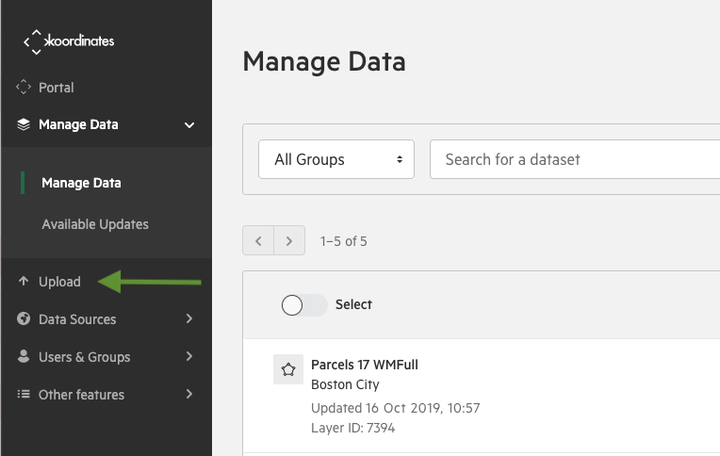Open the All Groups dropdown
720x456 pixels.
pos(337,159)
